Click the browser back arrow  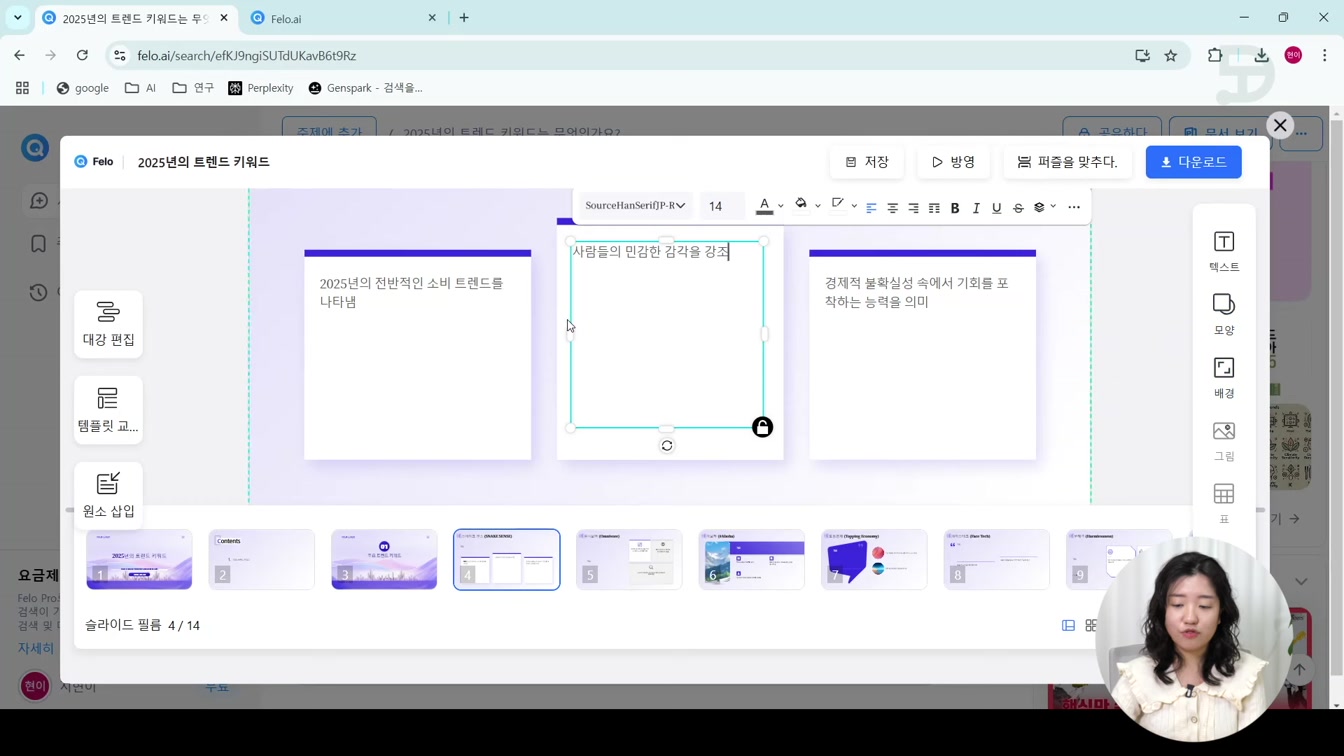(x=20, y=56)
